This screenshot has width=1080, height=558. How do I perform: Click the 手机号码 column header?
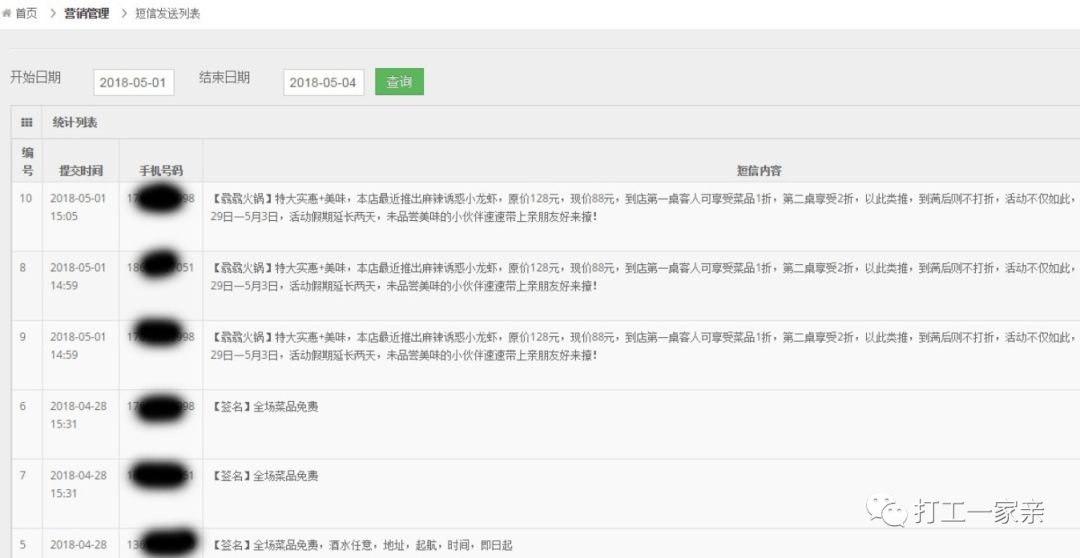pyautogui.click(x=161, y=171)
